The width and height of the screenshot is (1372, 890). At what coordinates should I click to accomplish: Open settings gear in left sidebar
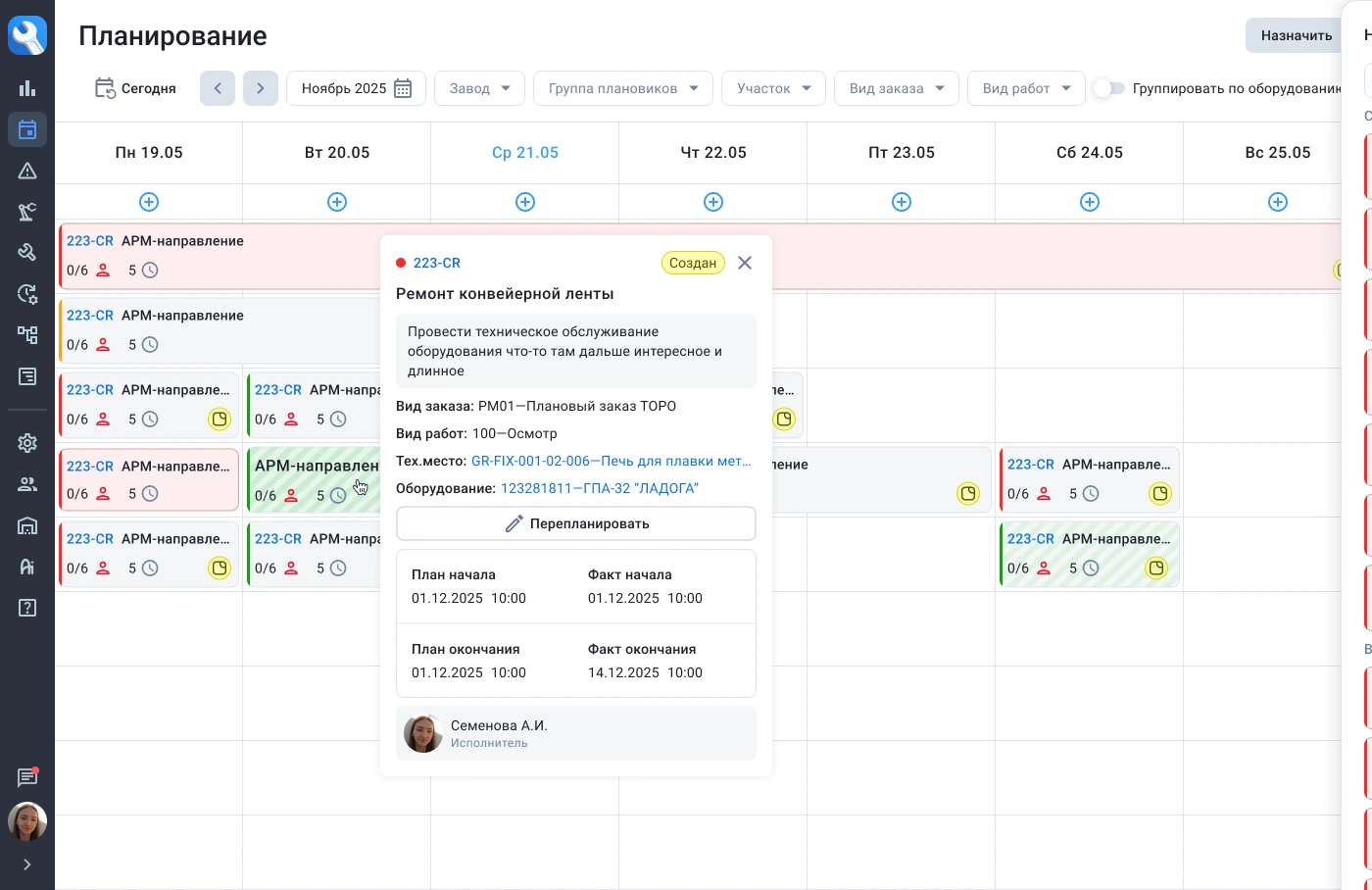coord(27,443)
